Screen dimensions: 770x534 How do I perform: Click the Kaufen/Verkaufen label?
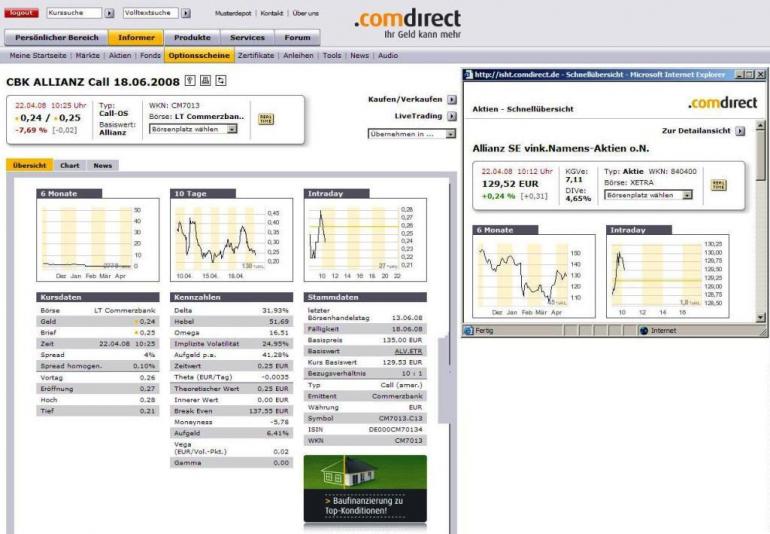tap(405, 99)
